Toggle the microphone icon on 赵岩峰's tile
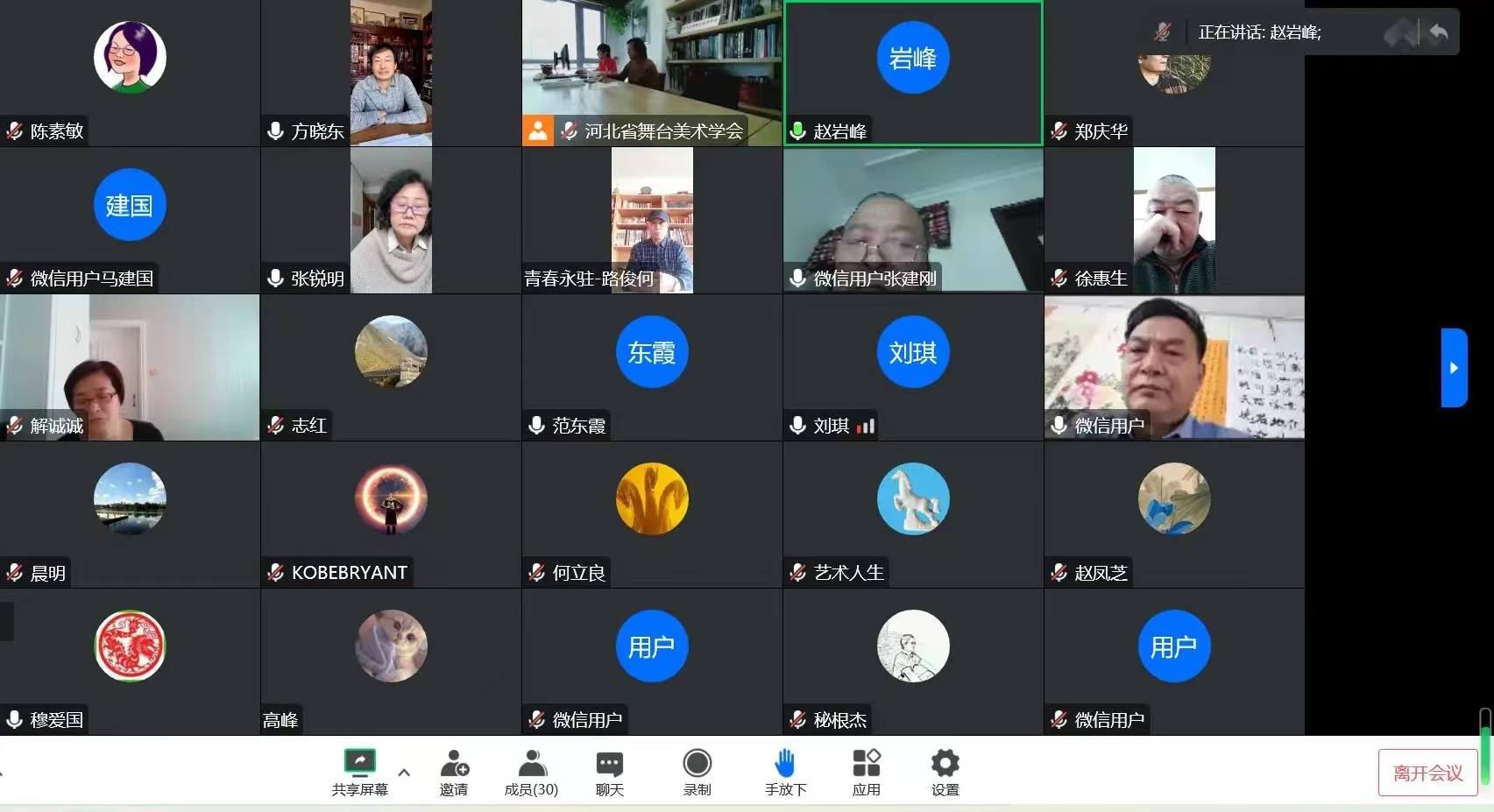 (797, 131)
